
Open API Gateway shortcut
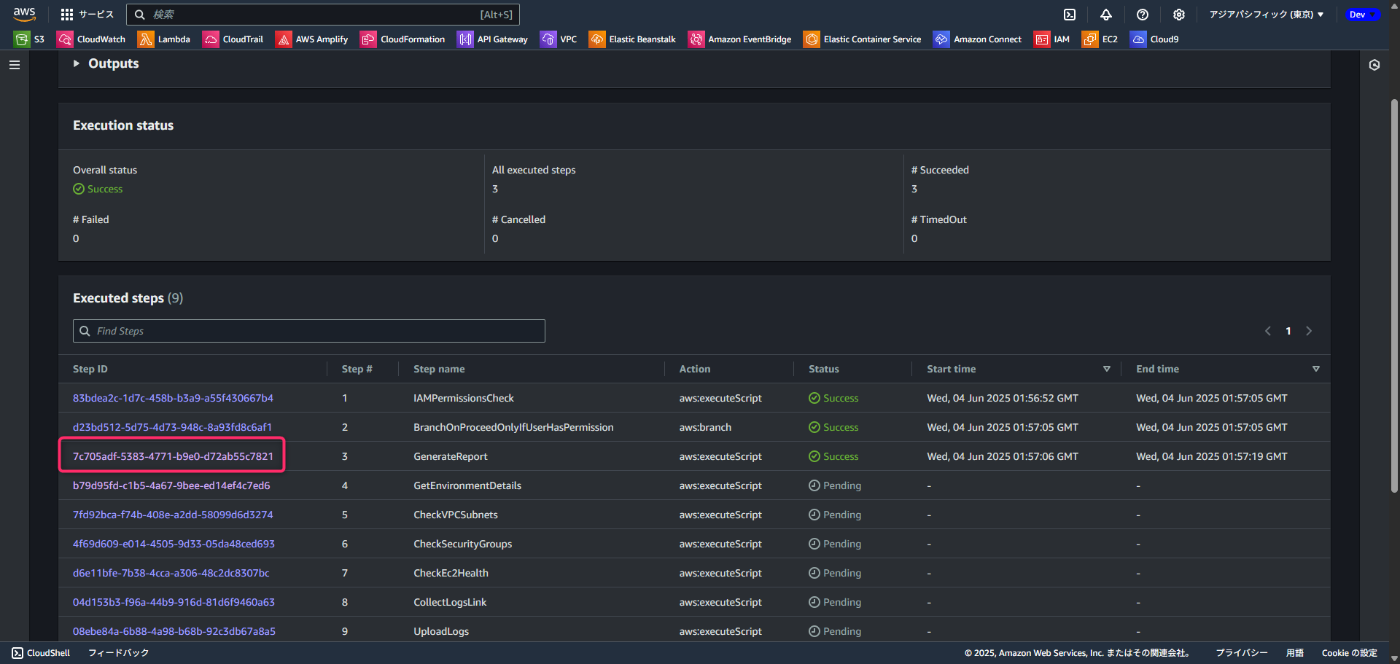coord(492,39)
